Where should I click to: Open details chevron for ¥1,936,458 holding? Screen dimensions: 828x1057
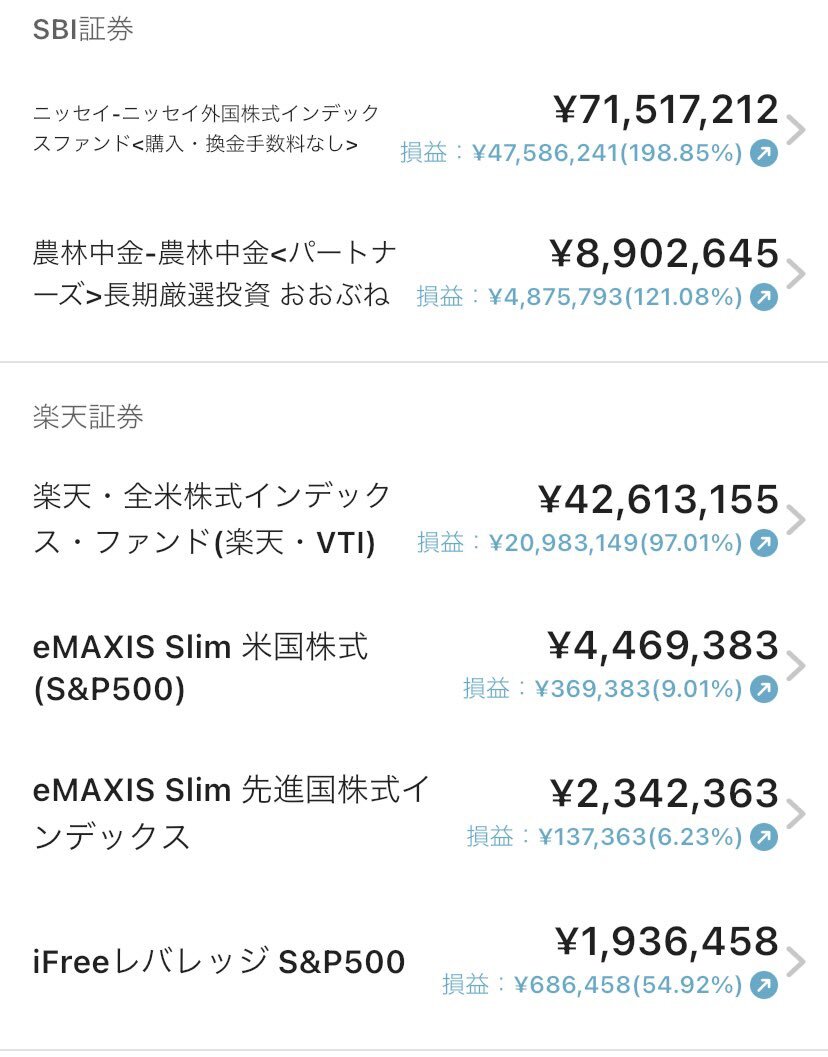tap(796, 962)
